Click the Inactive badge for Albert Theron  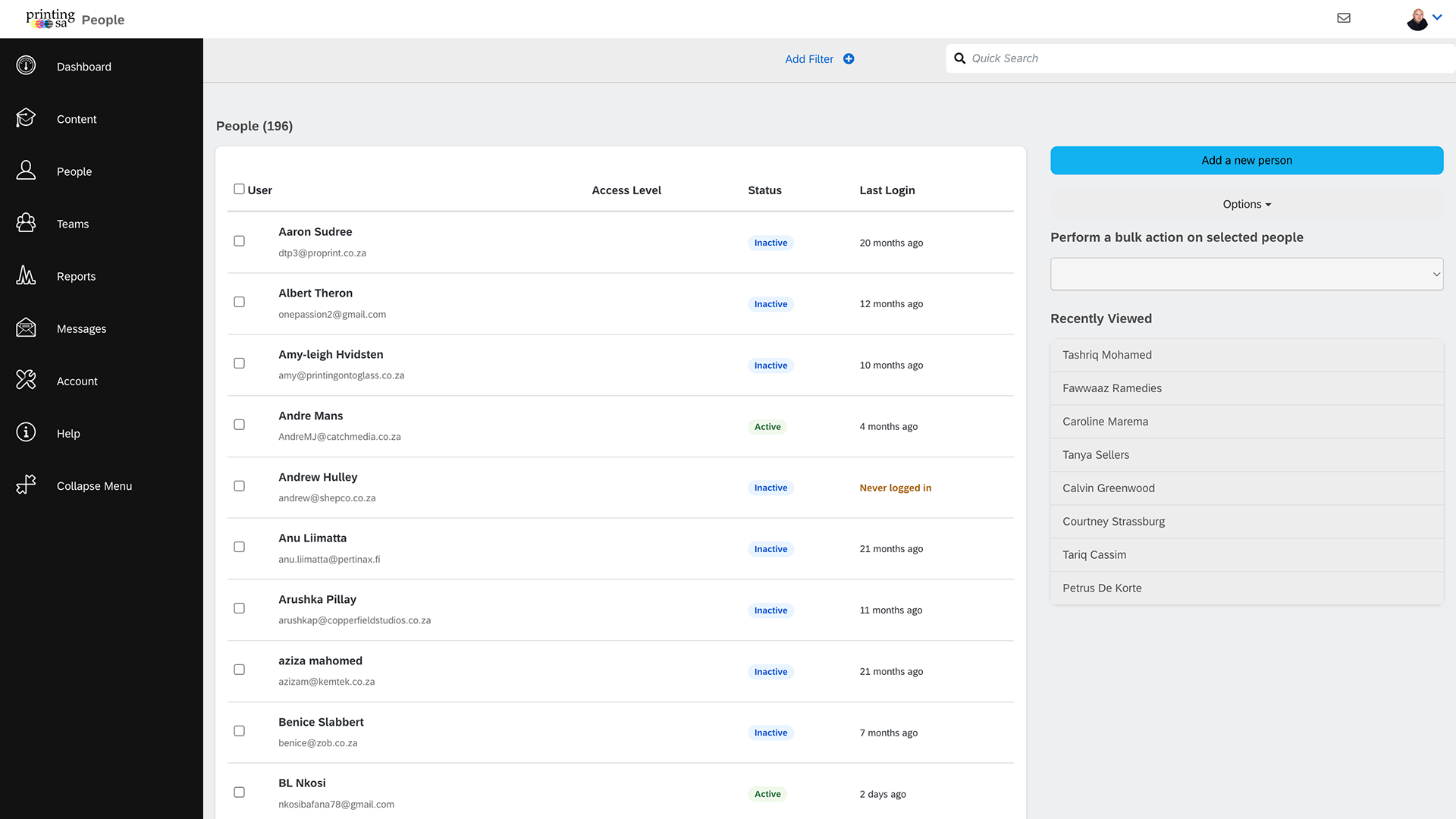coord(770,304)
